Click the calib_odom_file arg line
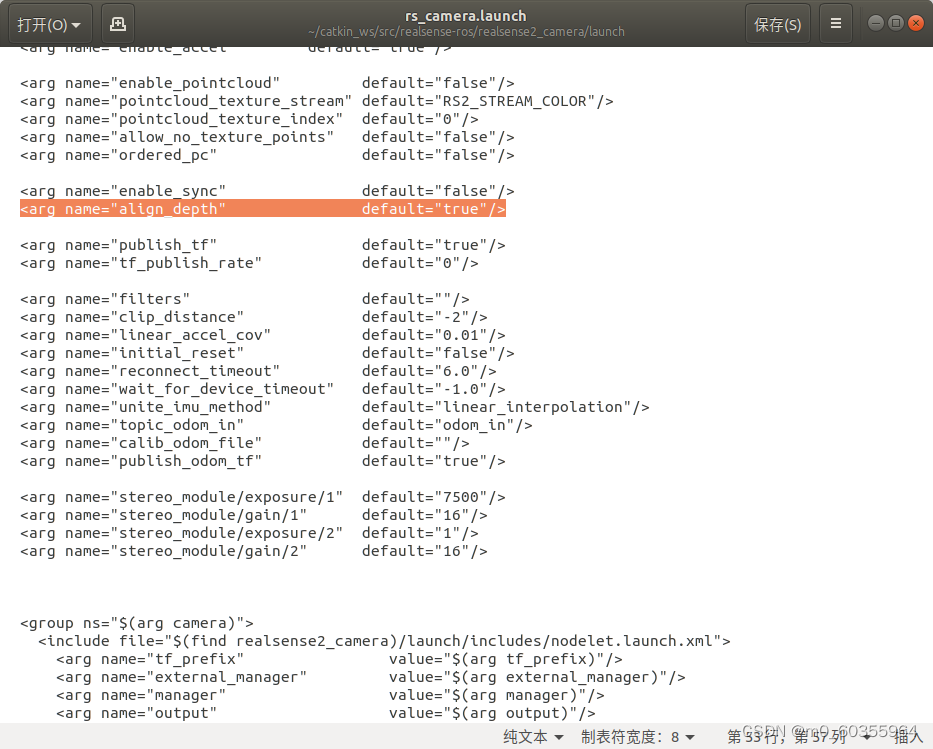This screenshot has height=749, width=933. [245, 443]
